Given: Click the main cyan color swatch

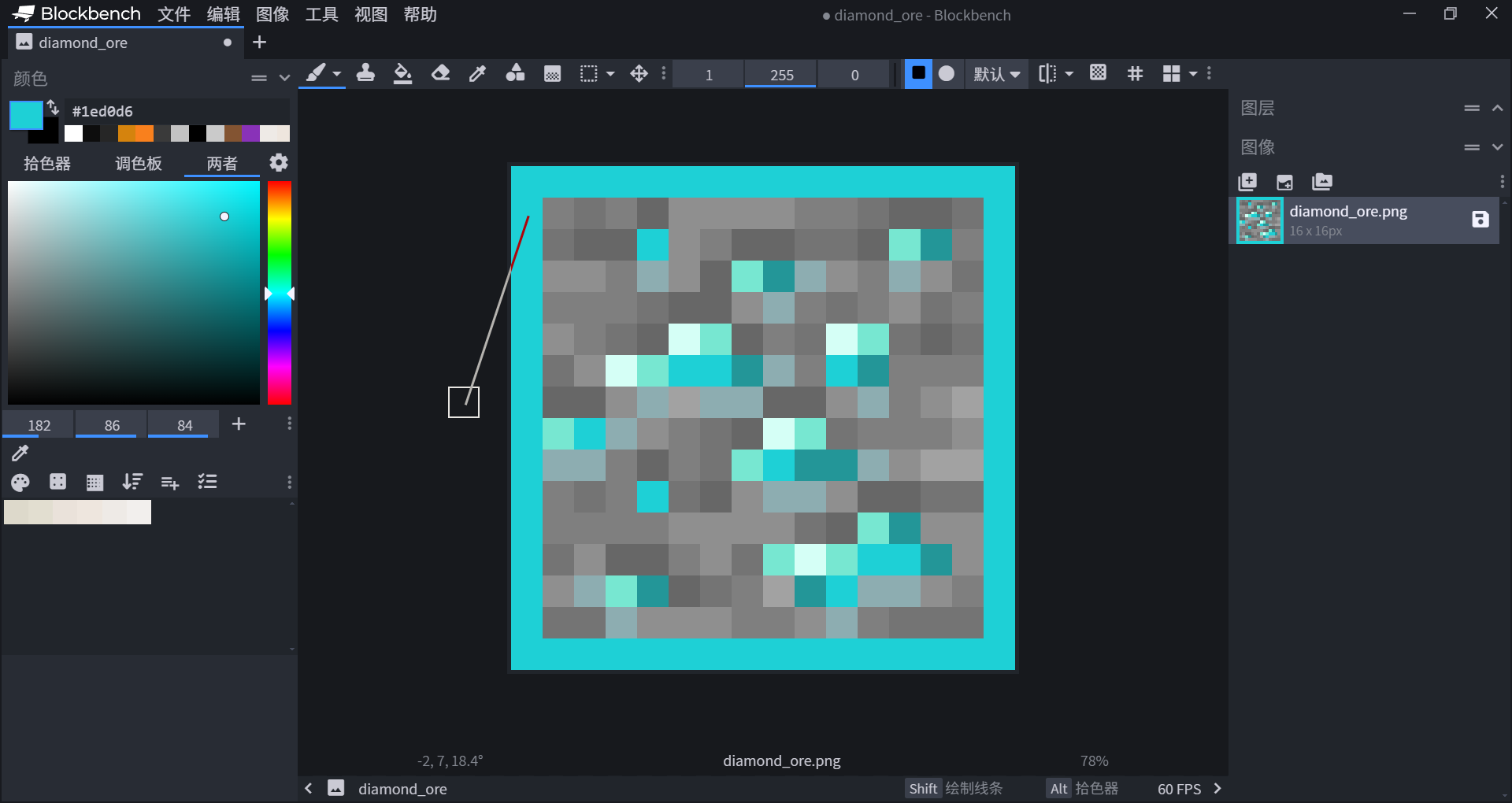Looking at the screenshot, I should click(x=25, y=115).
